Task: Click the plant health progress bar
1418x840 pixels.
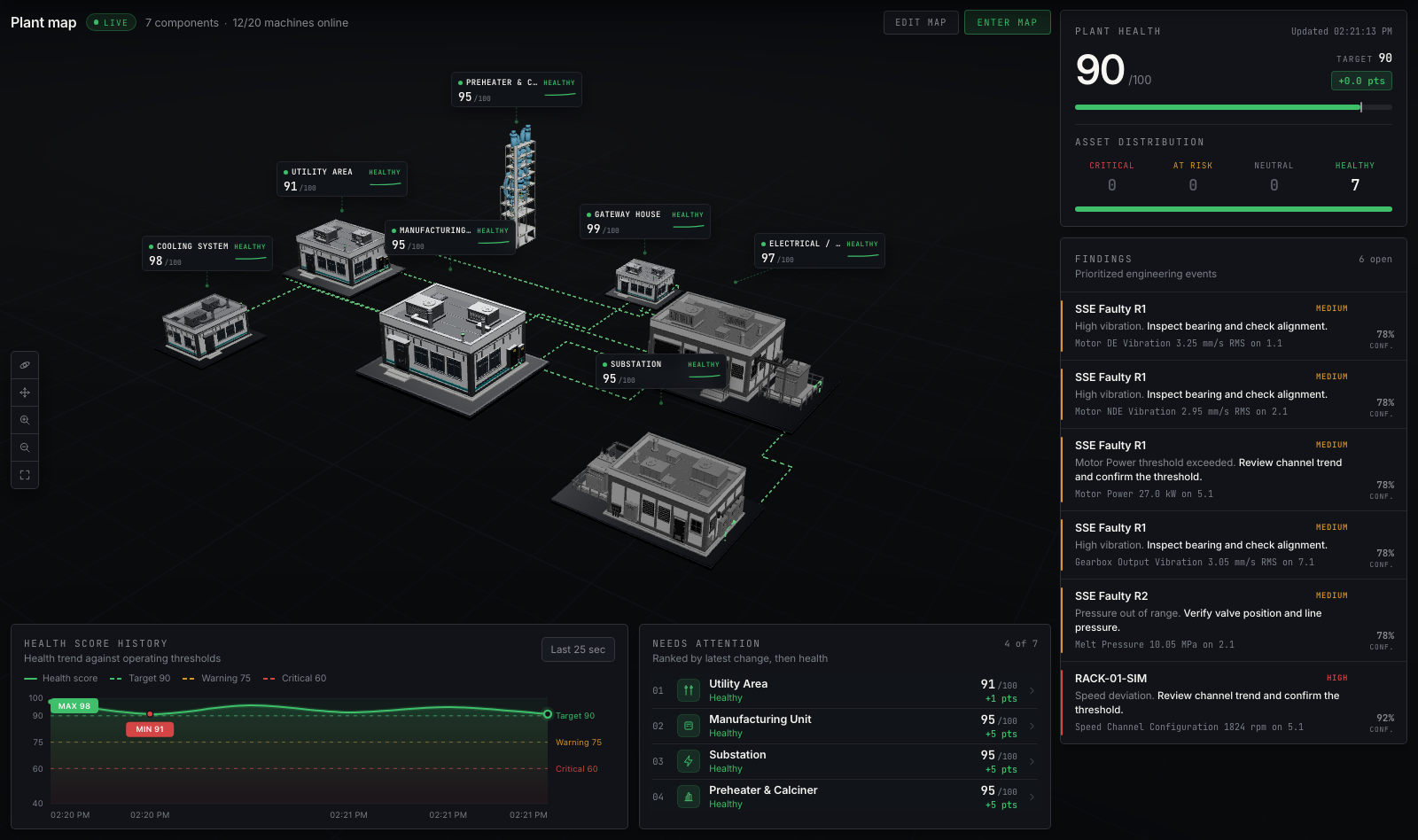Action: [1234, 107]
